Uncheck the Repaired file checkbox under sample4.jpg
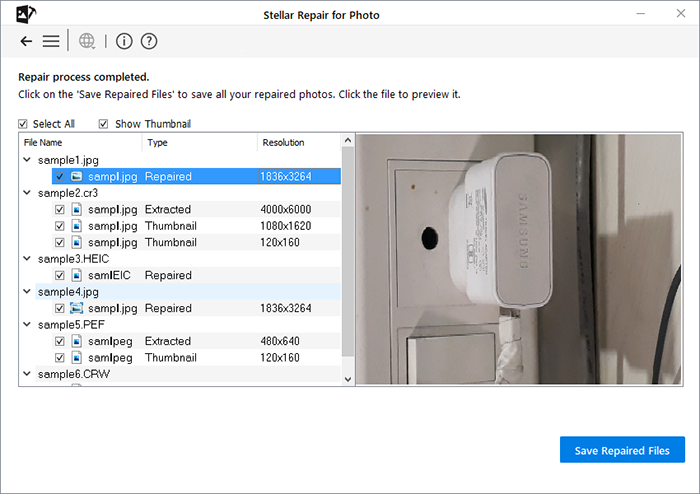 (x=59, y=308)
